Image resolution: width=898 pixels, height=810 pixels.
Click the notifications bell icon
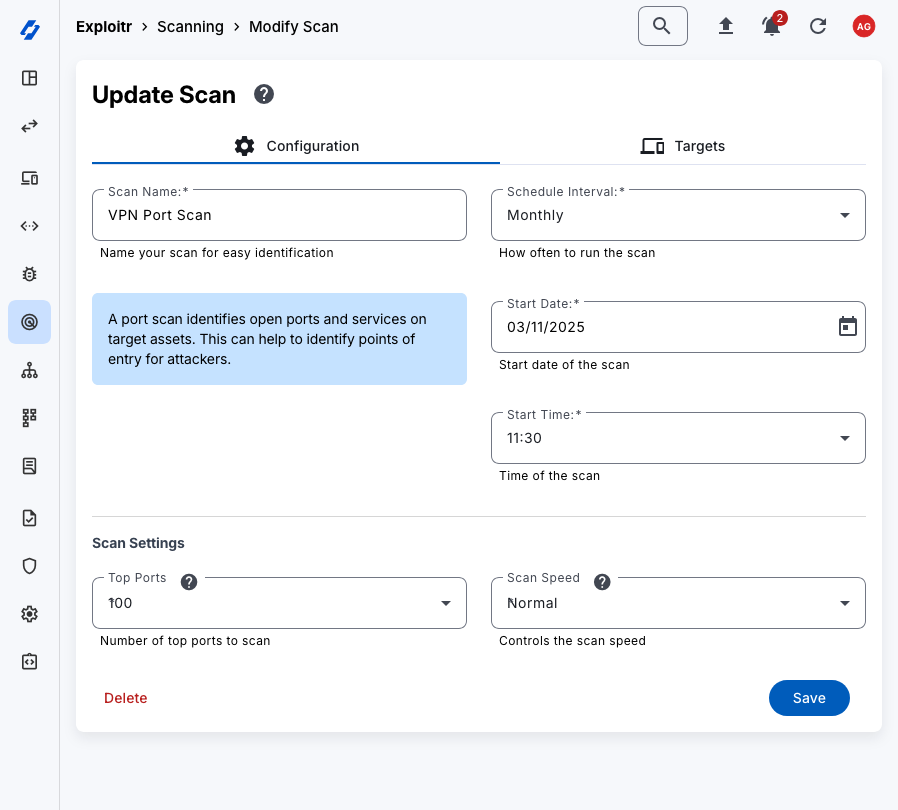tap(771, 27)
